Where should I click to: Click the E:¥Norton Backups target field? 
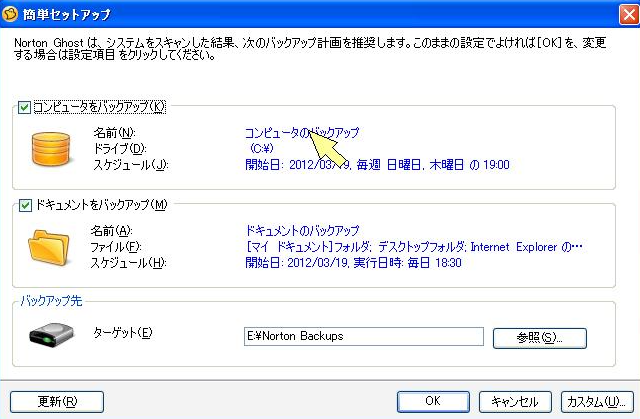coord(364,336)
